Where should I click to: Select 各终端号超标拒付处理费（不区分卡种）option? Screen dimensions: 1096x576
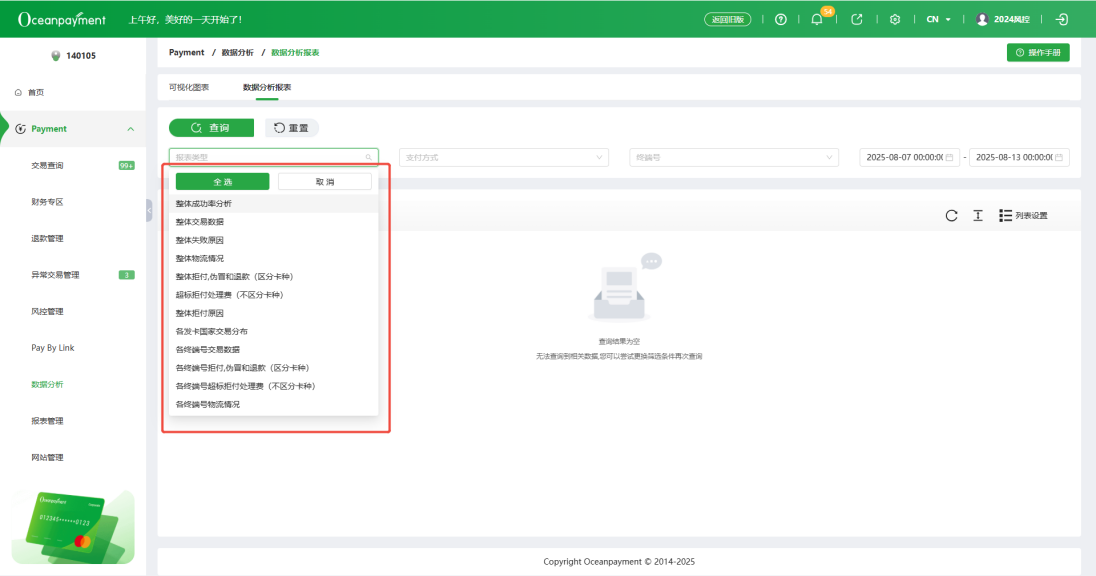273,386
